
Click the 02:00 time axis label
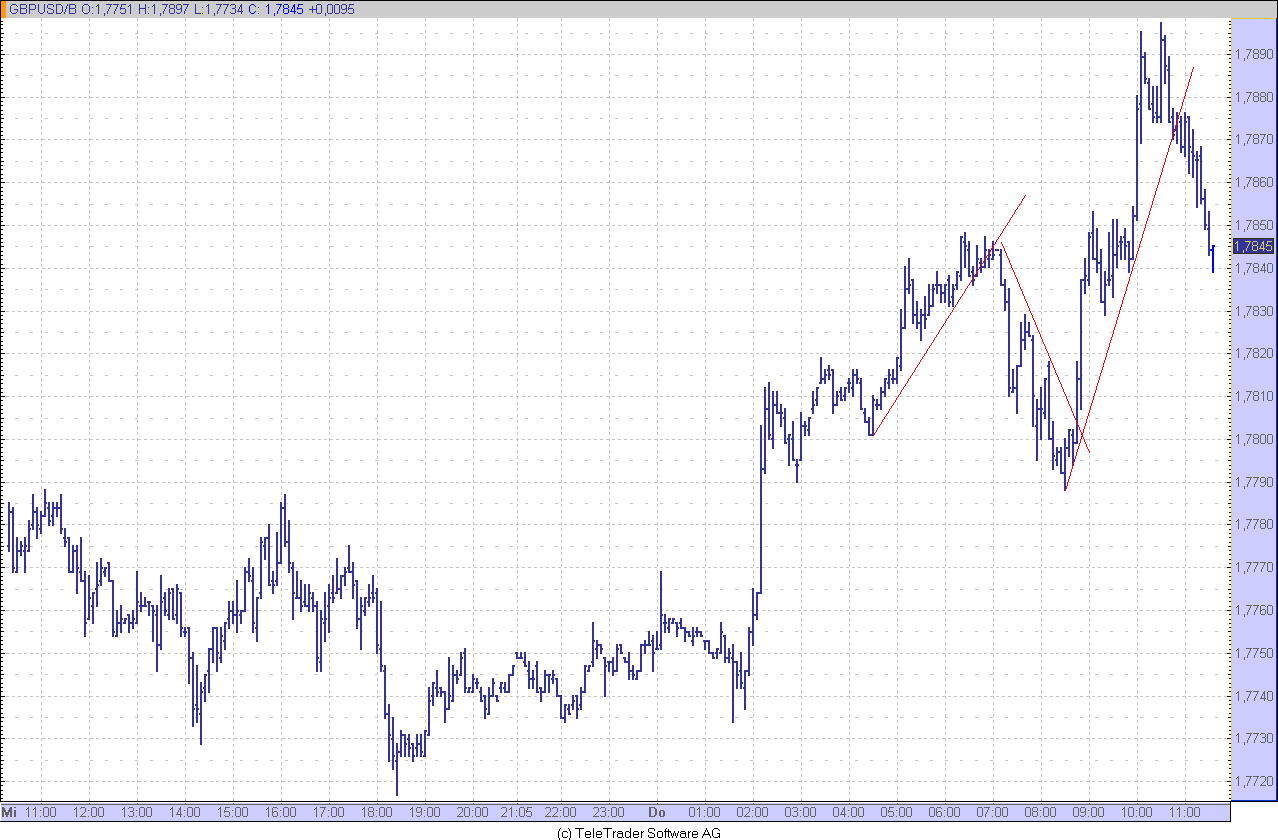(753, 811)
